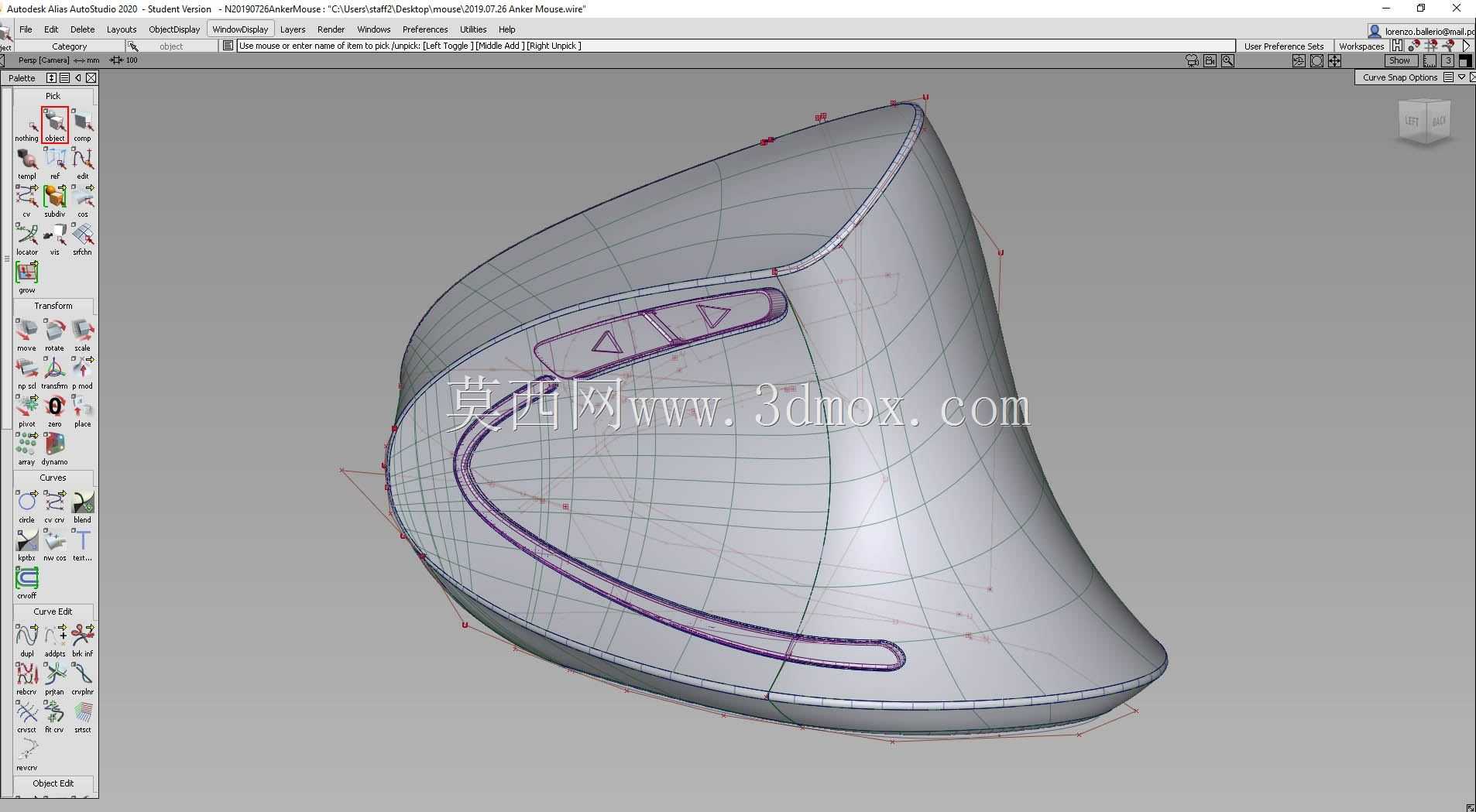Choose the Pick template tool
Viewport: 1476px width, 812px height.
pos(26,163)
